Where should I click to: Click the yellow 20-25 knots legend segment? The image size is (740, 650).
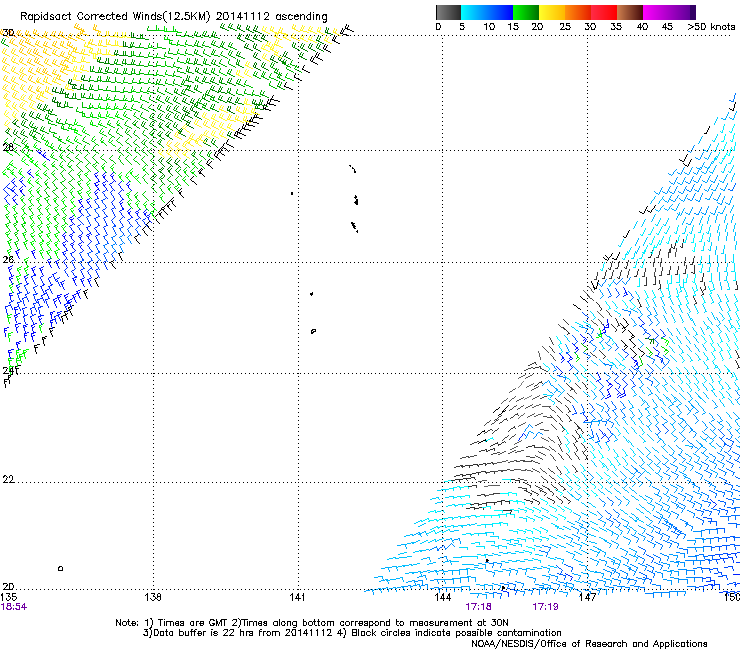[552, 12]
